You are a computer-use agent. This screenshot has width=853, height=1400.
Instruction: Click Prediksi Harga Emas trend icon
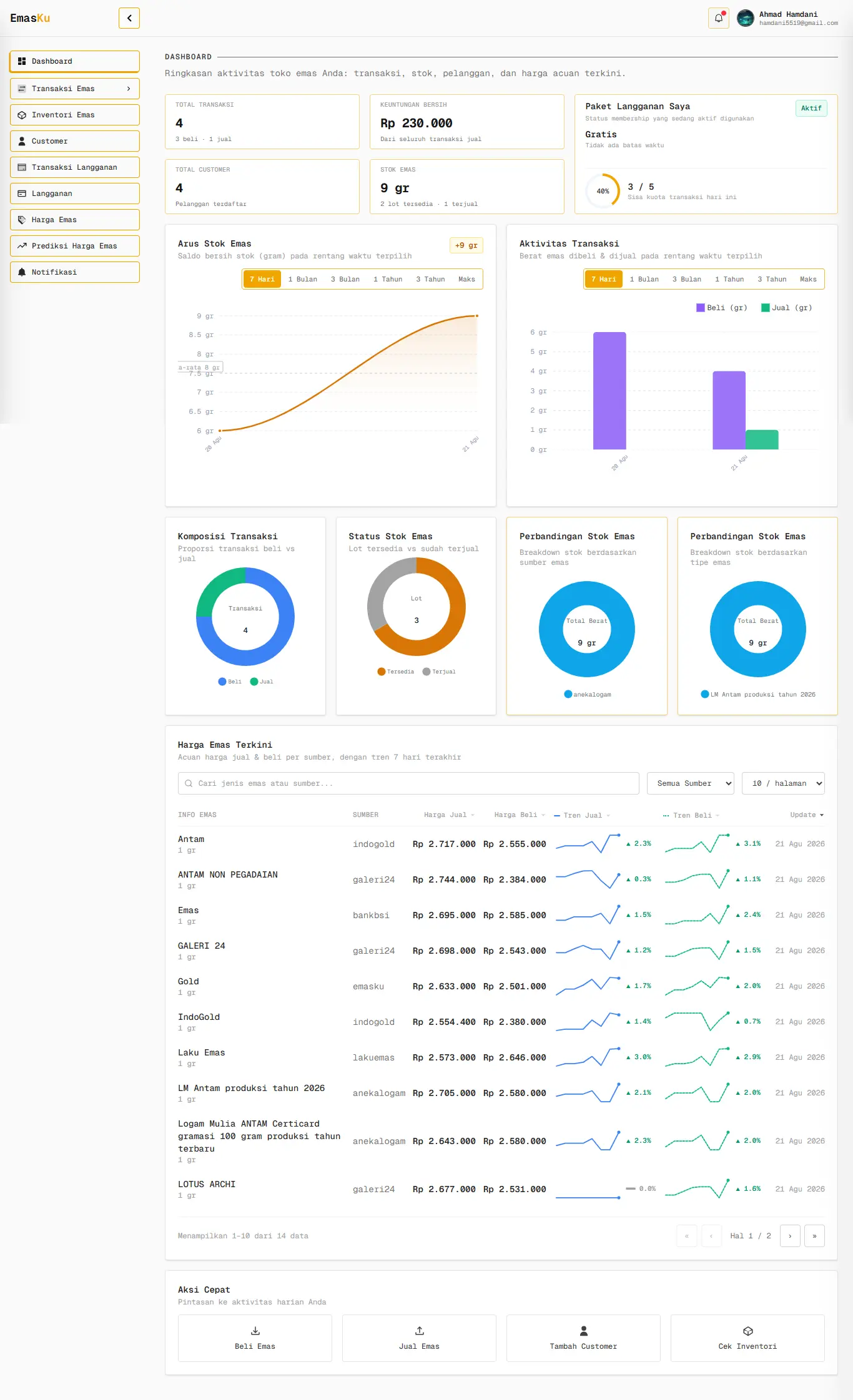[22, 246]
